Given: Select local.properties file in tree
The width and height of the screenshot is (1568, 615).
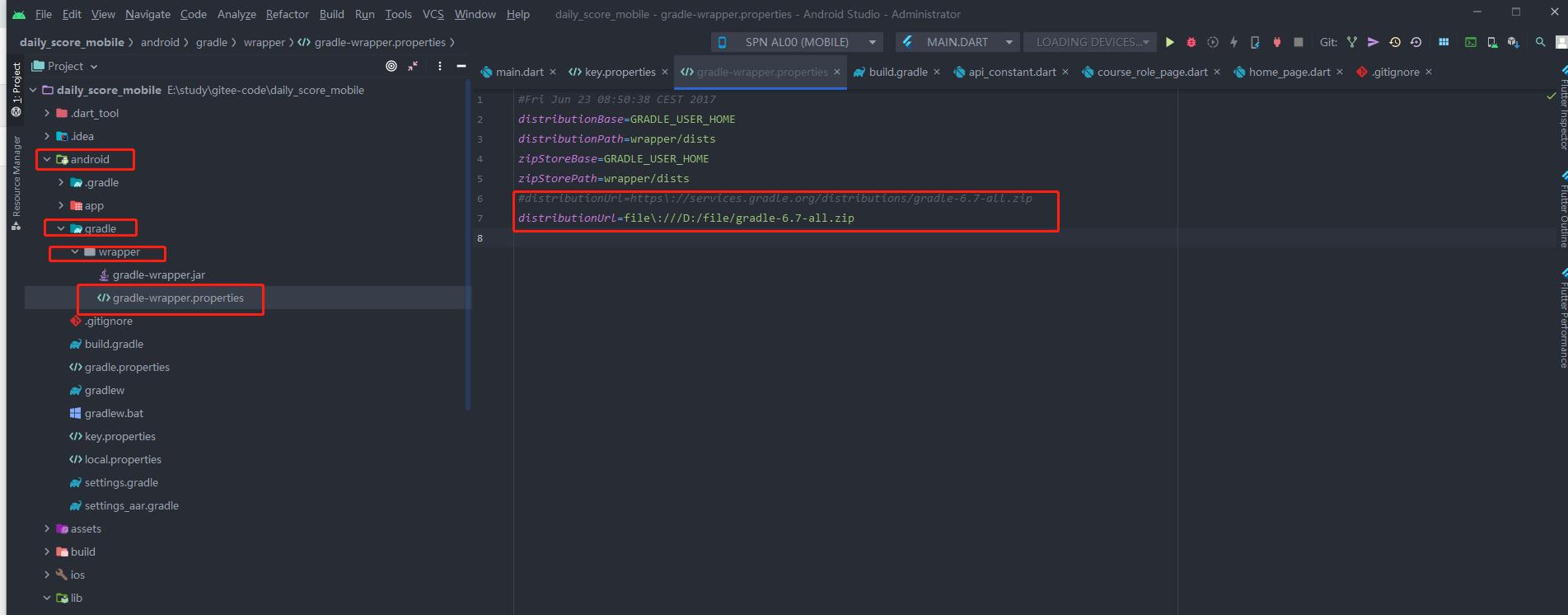Looking at the screenshot, I should [x=123, y=459].
